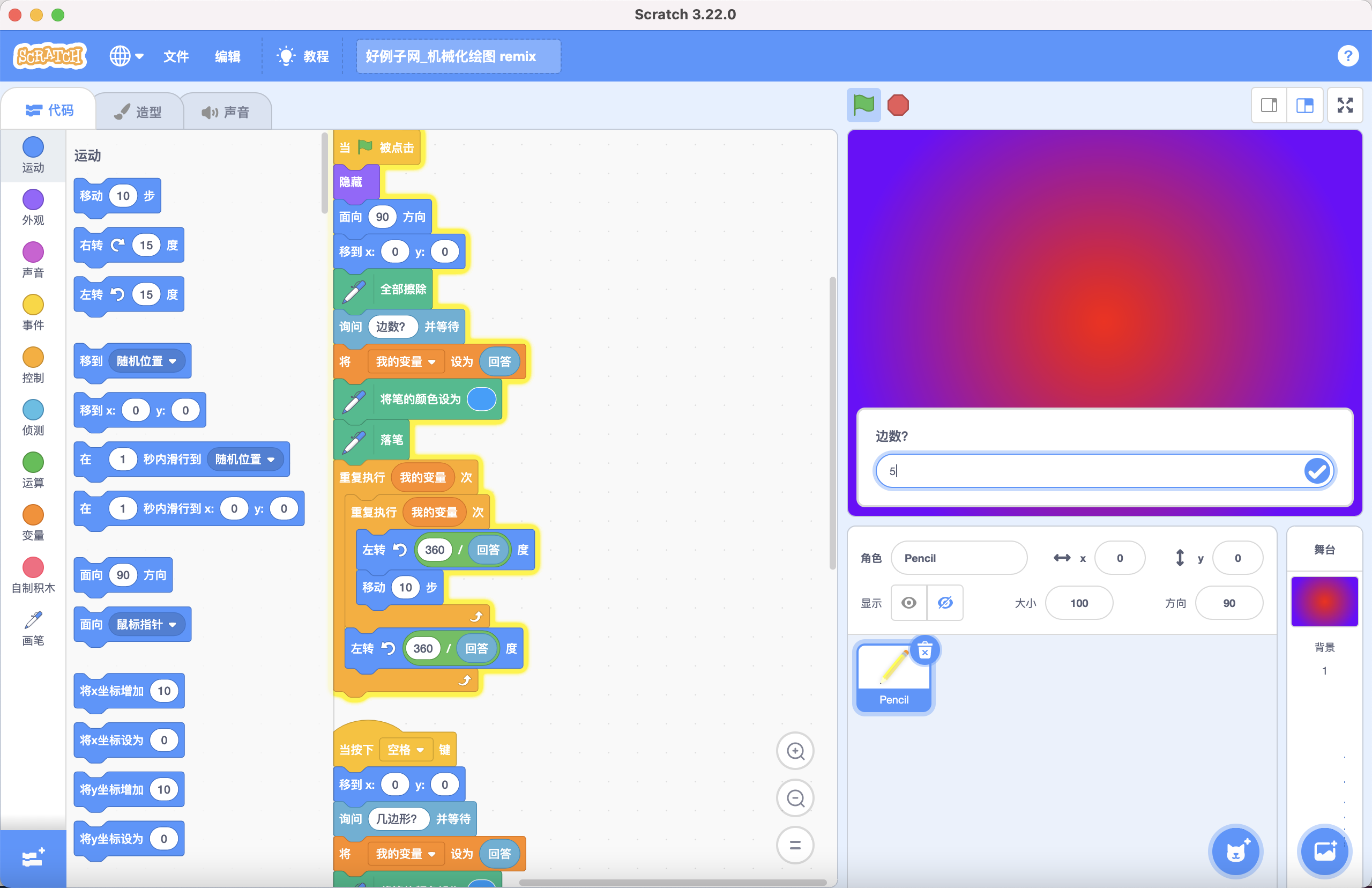Reset workspace zoom to default
The height and width of the screenshot is (888, 1372).
(795, 845)
